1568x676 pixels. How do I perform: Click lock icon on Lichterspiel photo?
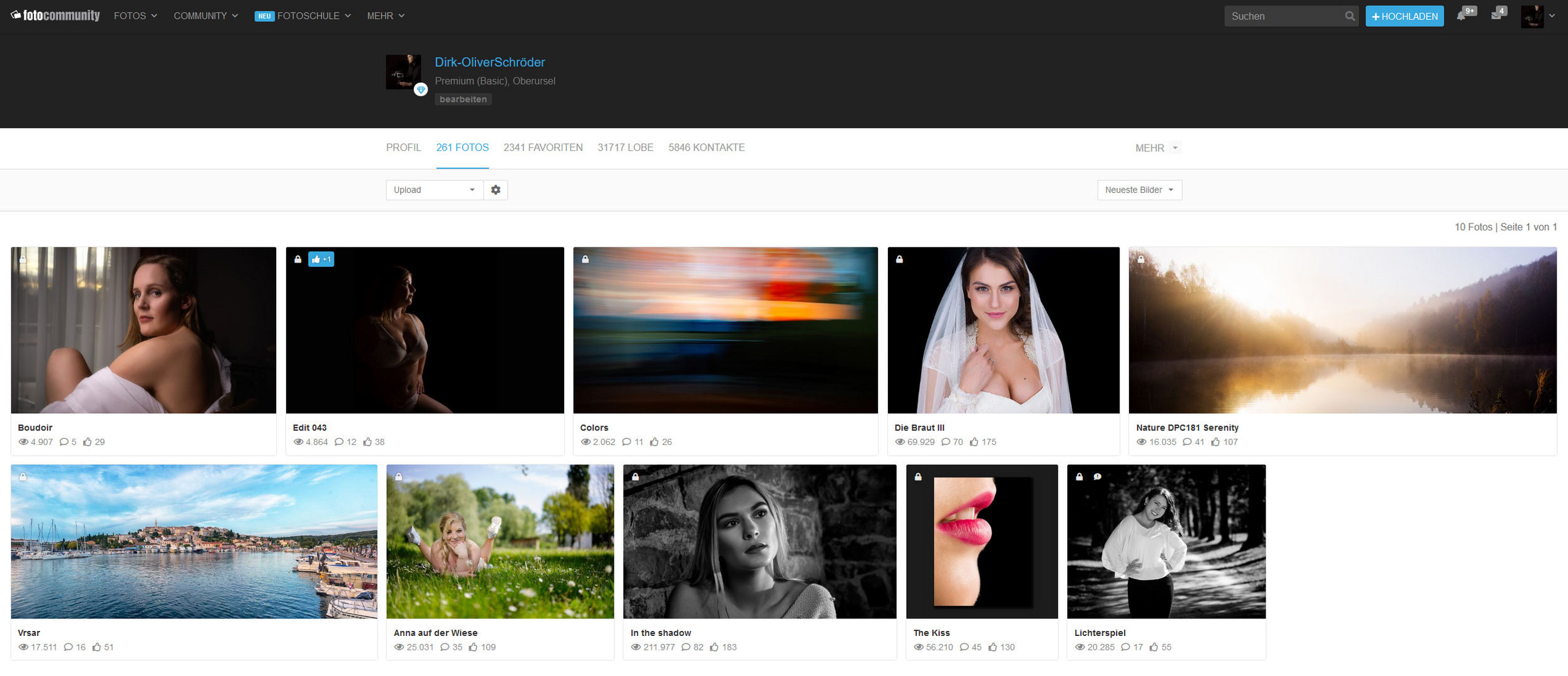[1079, 477]
